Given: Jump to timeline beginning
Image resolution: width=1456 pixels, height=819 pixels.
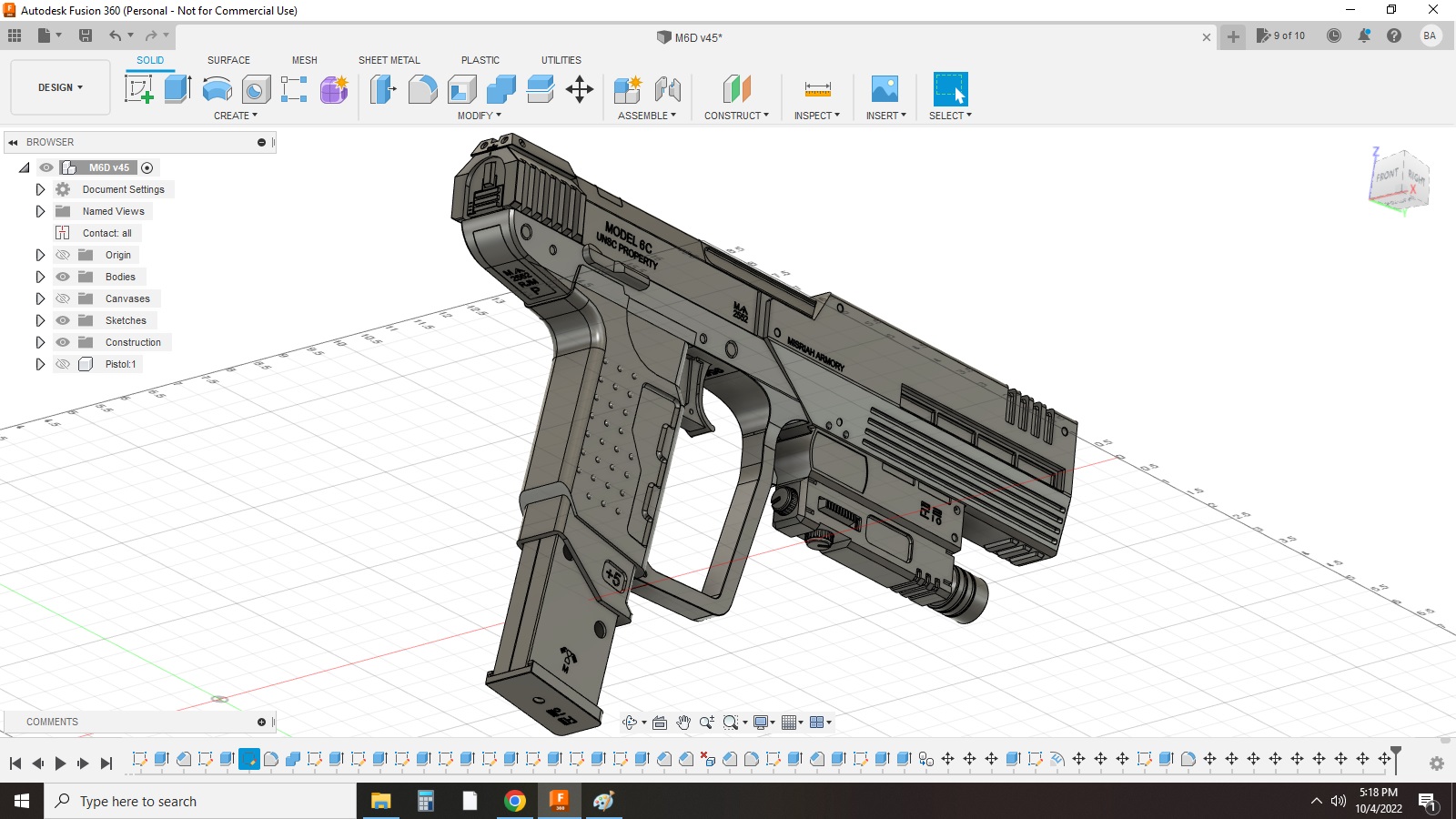Looking at the screenshot, I should click(x=15, y=763).
